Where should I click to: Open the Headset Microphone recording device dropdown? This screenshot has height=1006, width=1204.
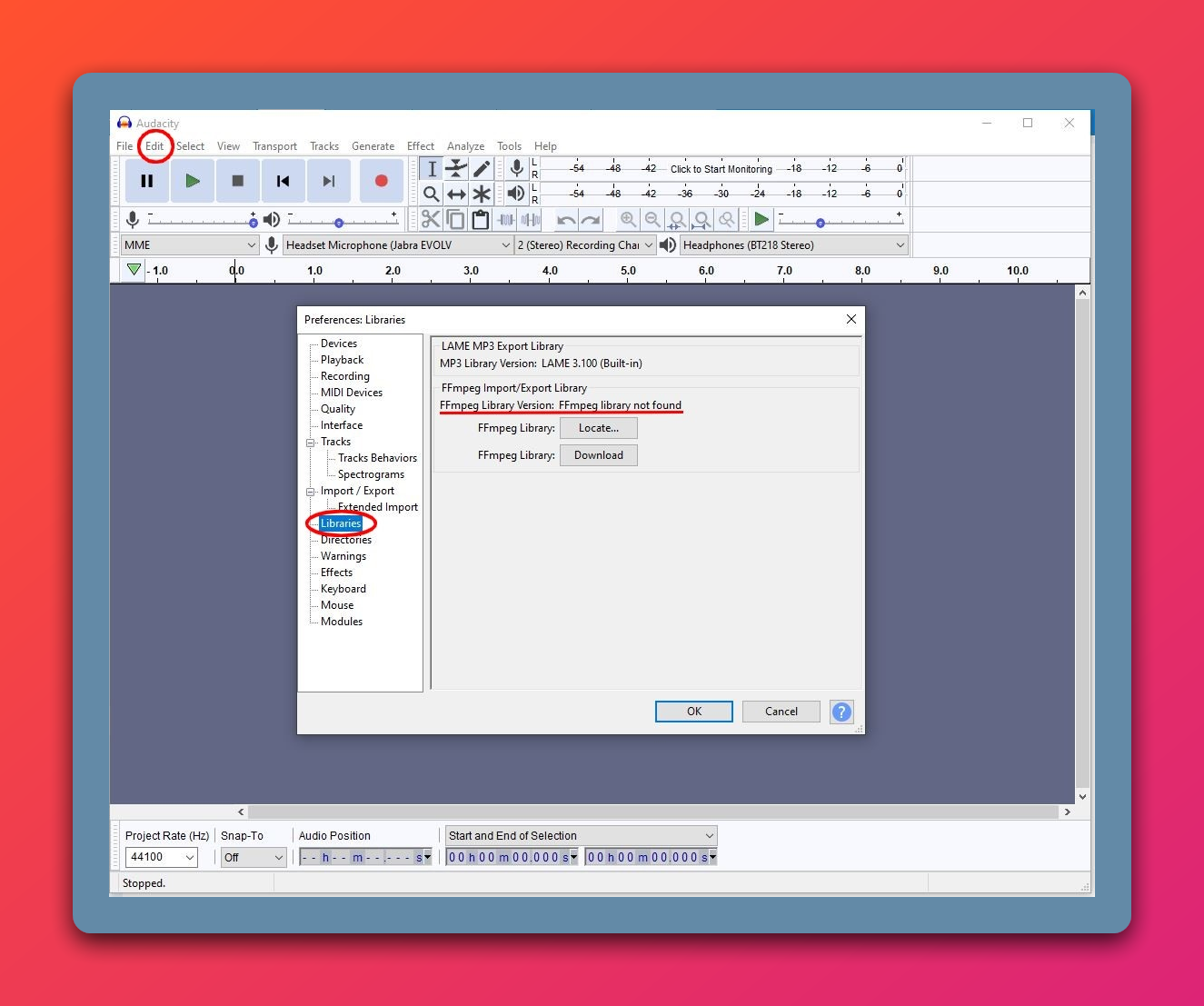398,245
